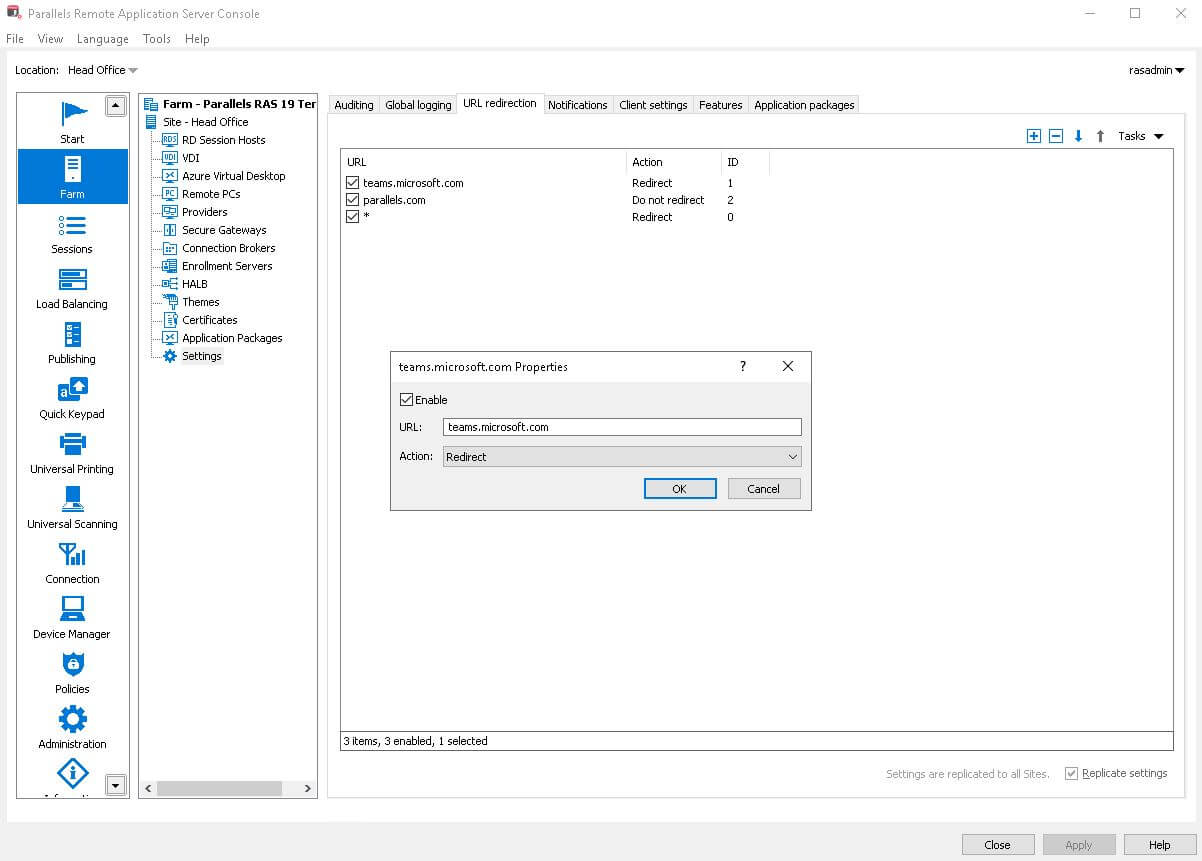The width and height of the screenshot is (1202, 861).
Task: Open Universal Scanning category icon
Action: pos(72,499)
